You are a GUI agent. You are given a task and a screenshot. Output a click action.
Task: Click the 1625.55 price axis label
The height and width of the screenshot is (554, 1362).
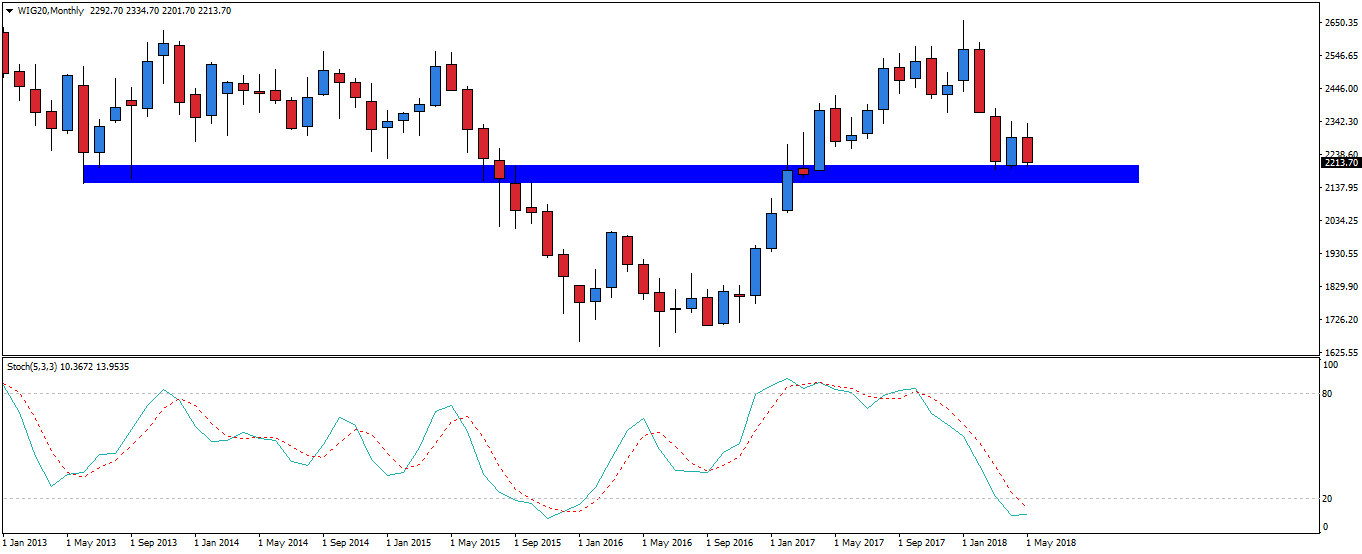tap(1339, 353)
